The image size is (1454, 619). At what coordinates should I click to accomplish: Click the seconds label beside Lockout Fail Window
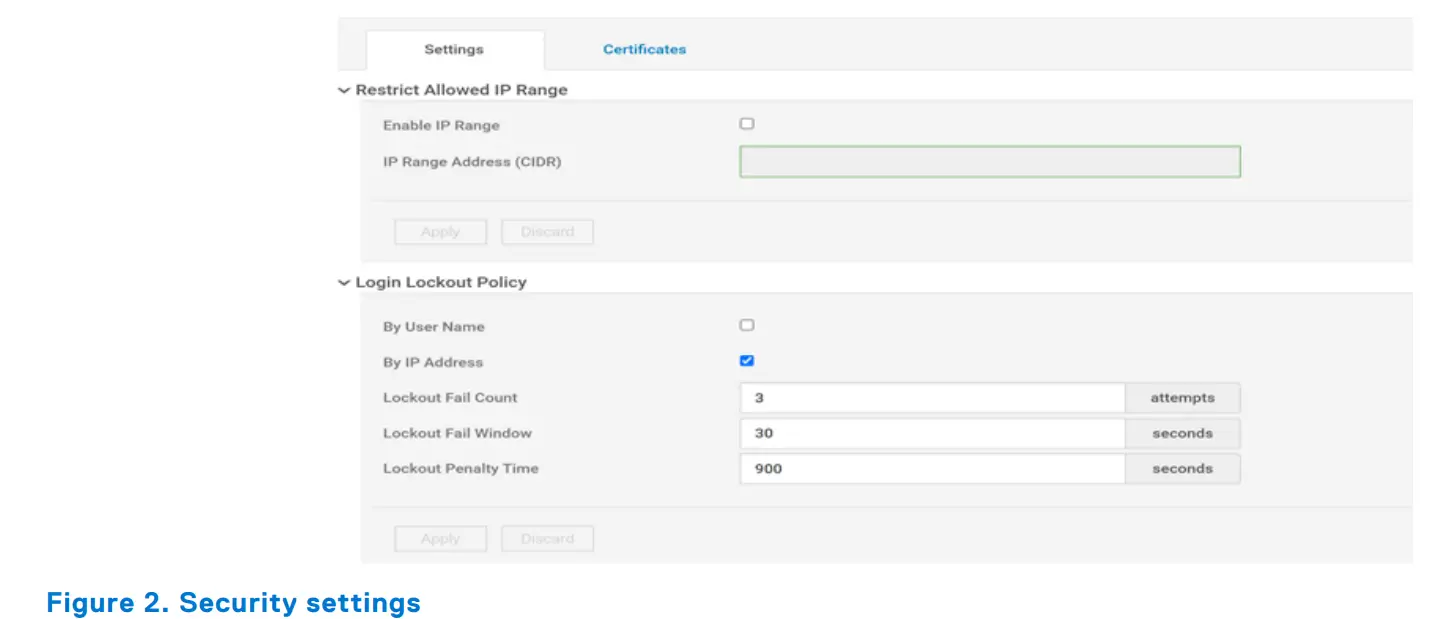click(x=1182, y=433)
